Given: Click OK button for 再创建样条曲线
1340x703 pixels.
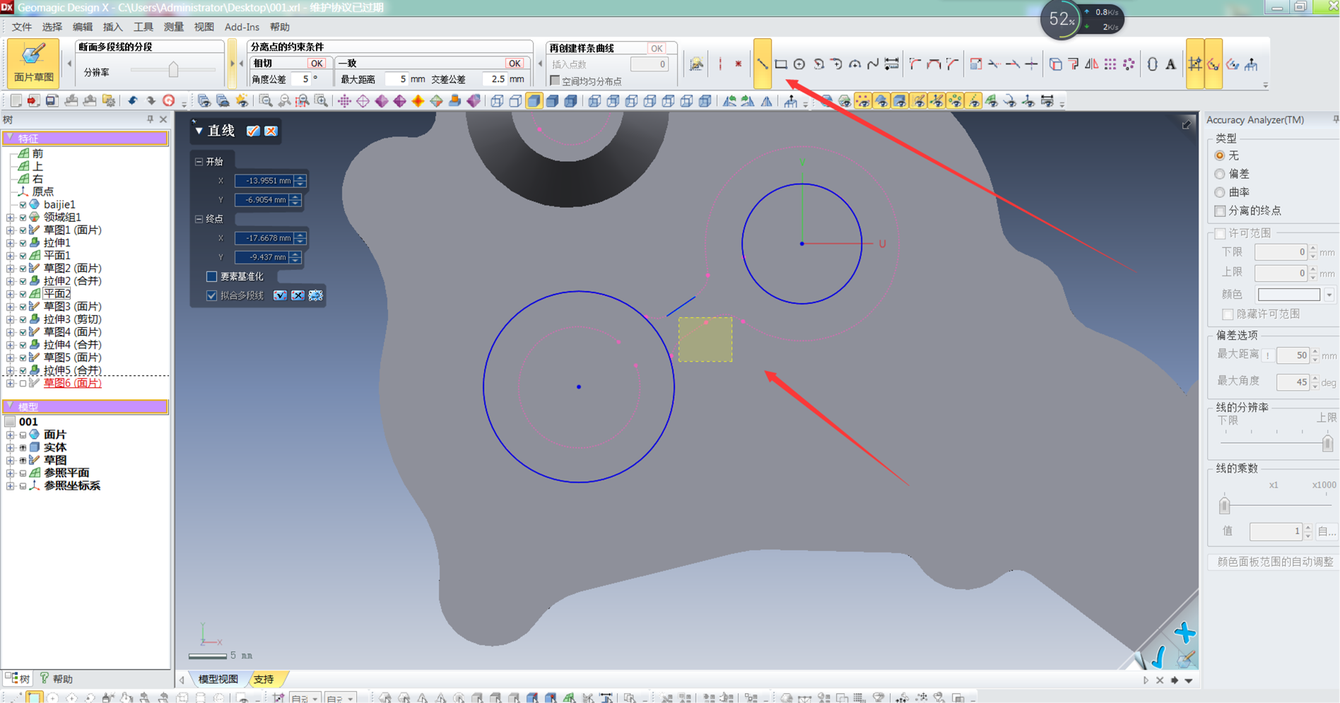Looking at the screenshot, I should tap(656, 48).
